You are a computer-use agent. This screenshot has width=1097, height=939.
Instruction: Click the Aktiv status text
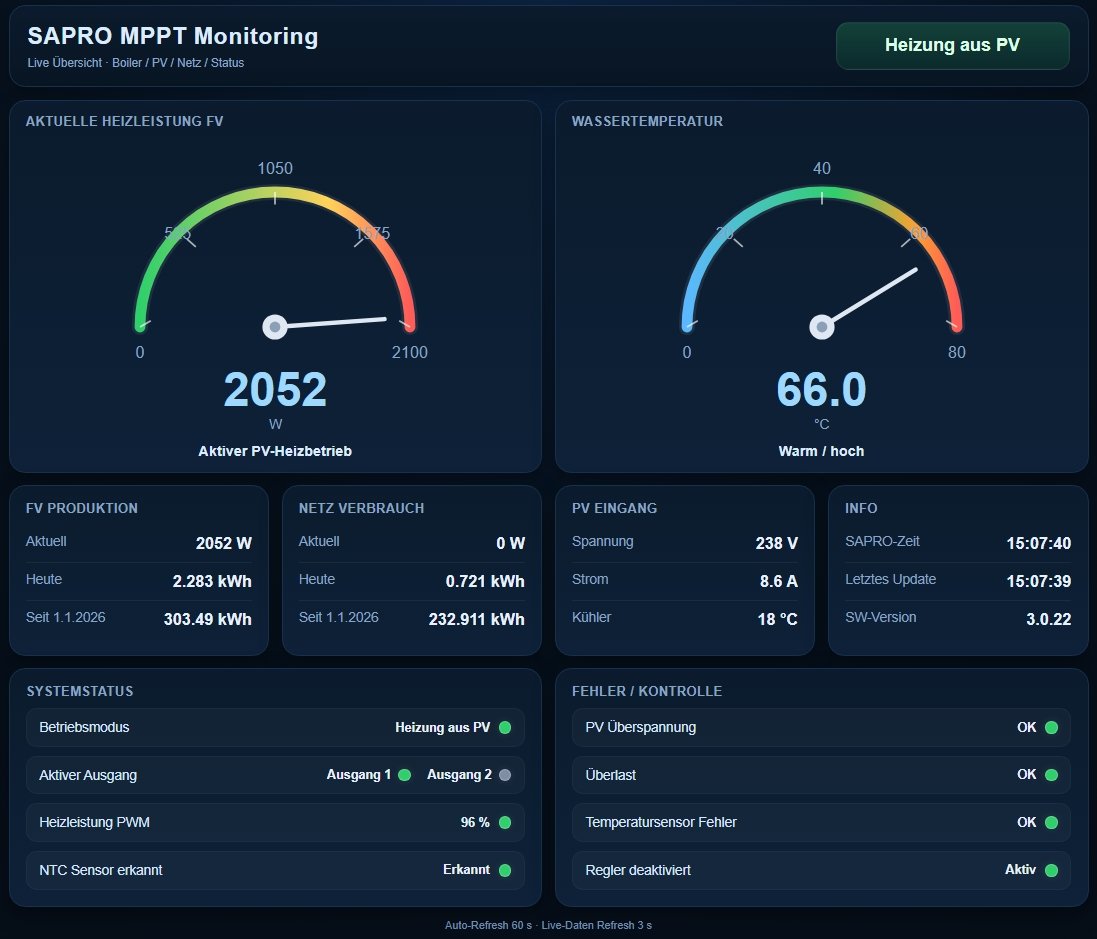click(1021, 870)
